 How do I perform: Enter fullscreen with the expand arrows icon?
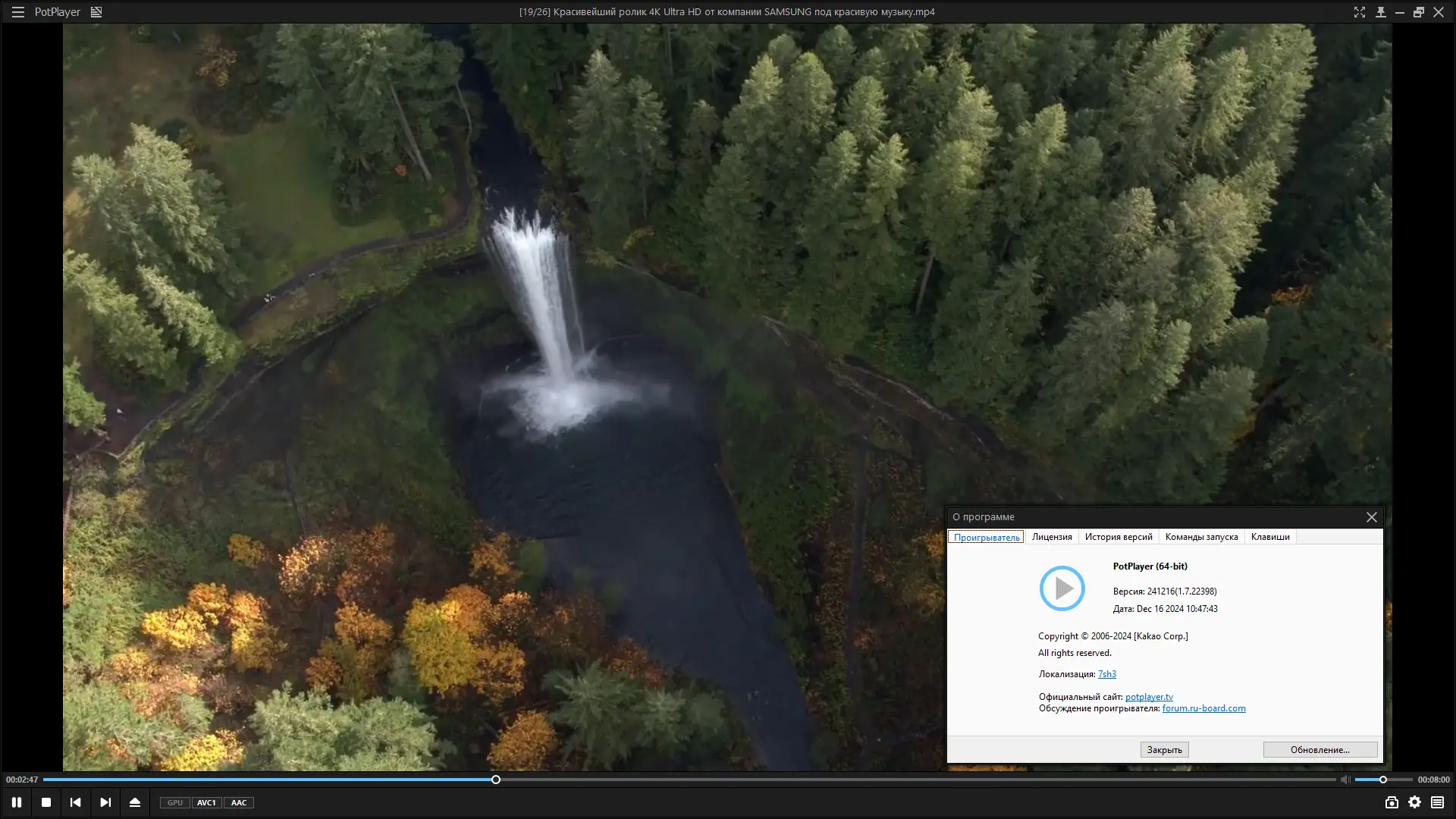pyautogui.click(x=1360, y=12)
